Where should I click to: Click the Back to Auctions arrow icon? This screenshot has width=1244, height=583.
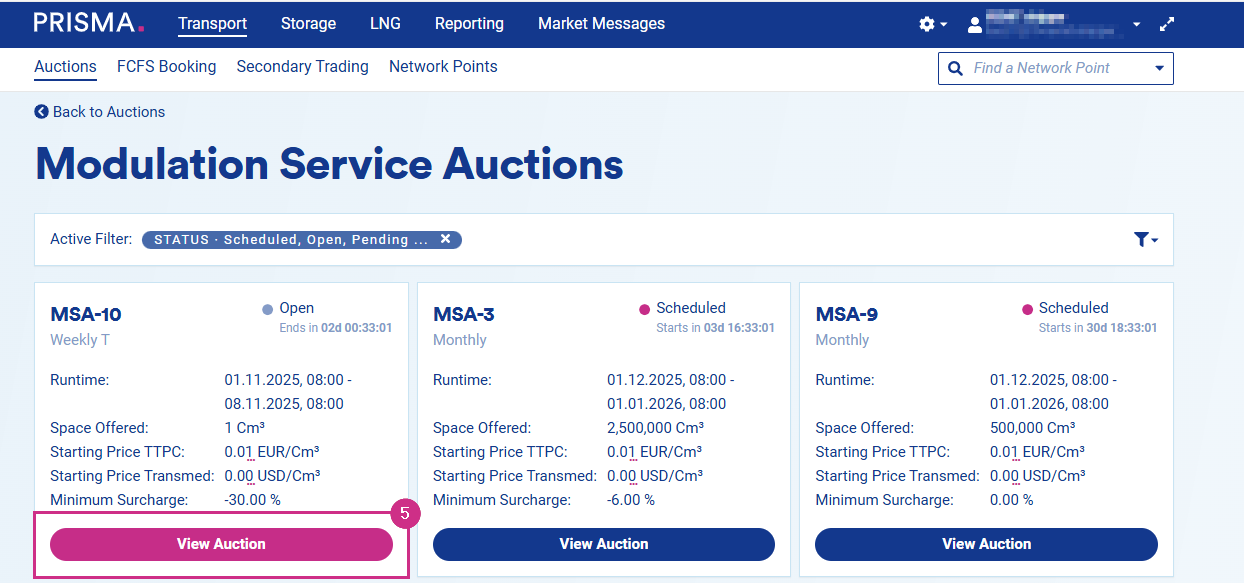point(41,112)
